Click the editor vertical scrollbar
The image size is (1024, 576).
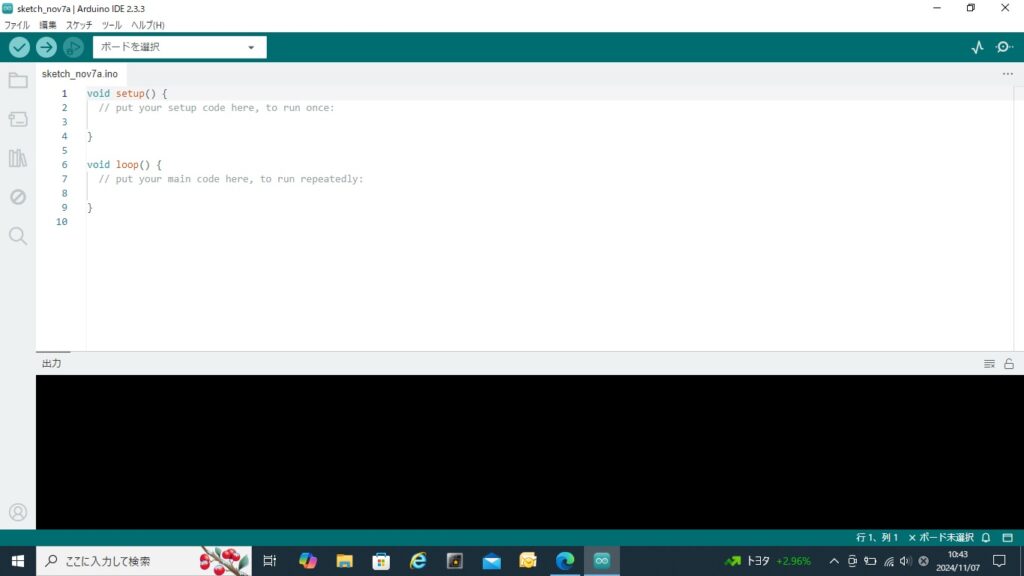click(x=1019, y=219)
